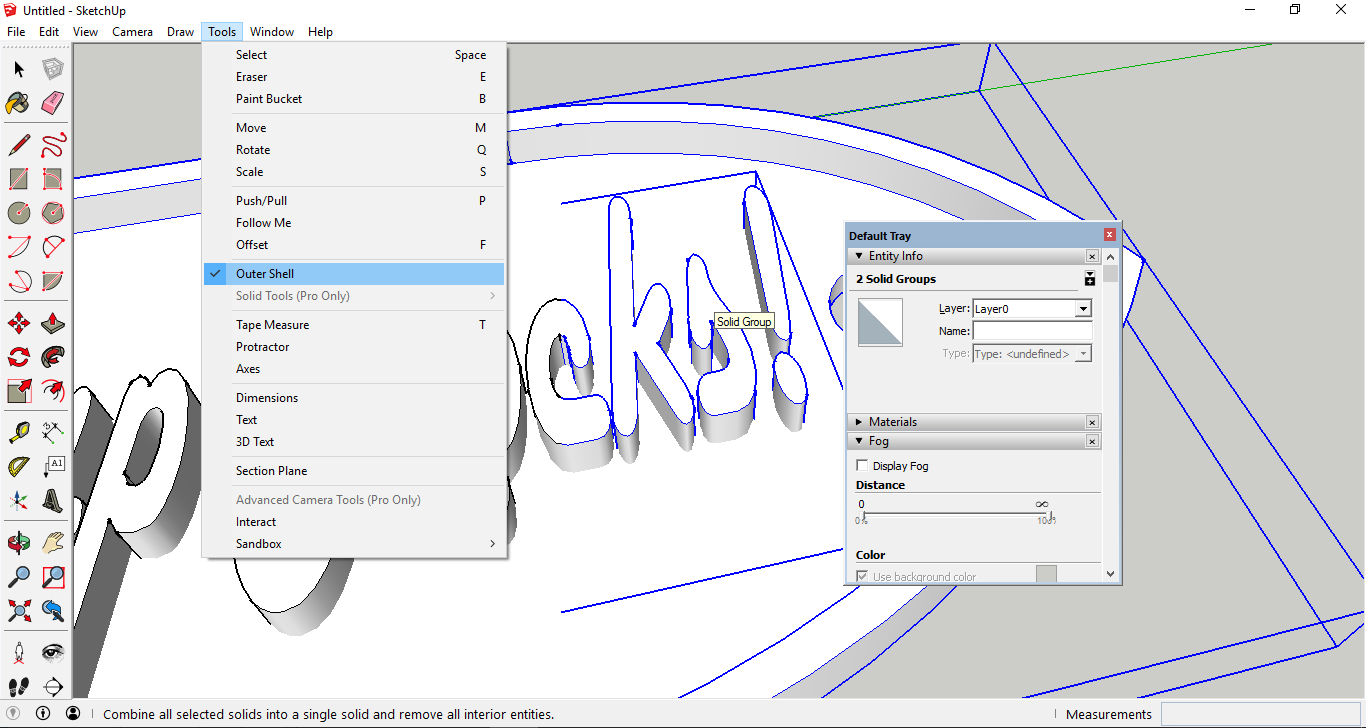Select the arrow Select tool in toolbar
The height and width of the screenshot is (728, 1366).
tap(19, 69)
